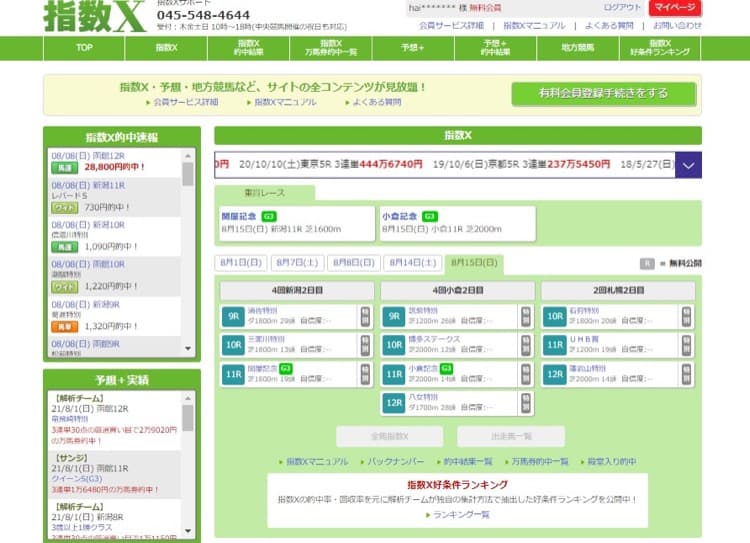
Task: Open the クイーンS(G3) link in 予想+実績
Action: (x=77, y=479)
